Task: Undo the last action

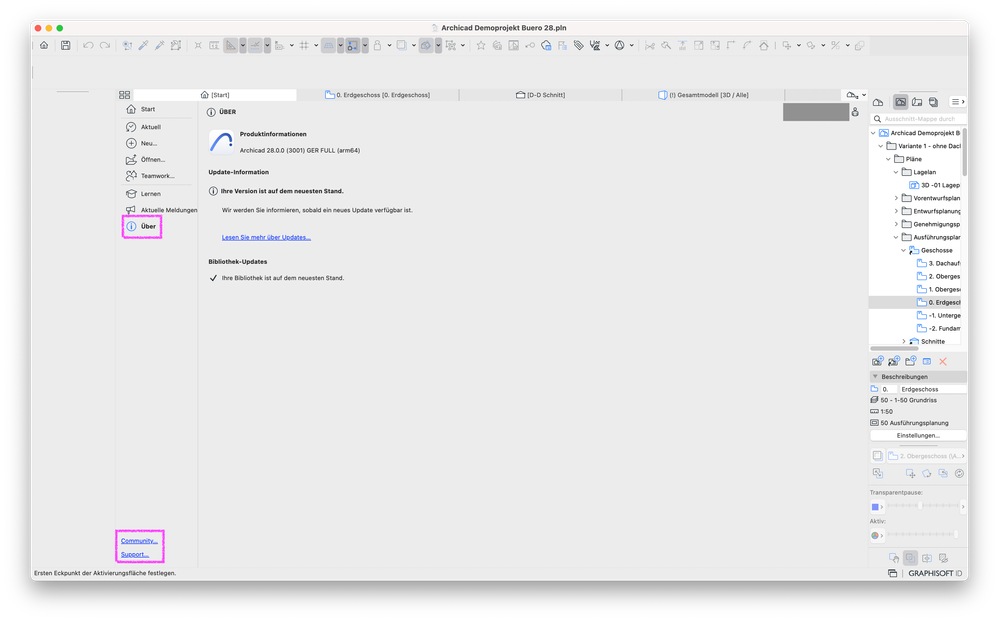Action: 88,45
